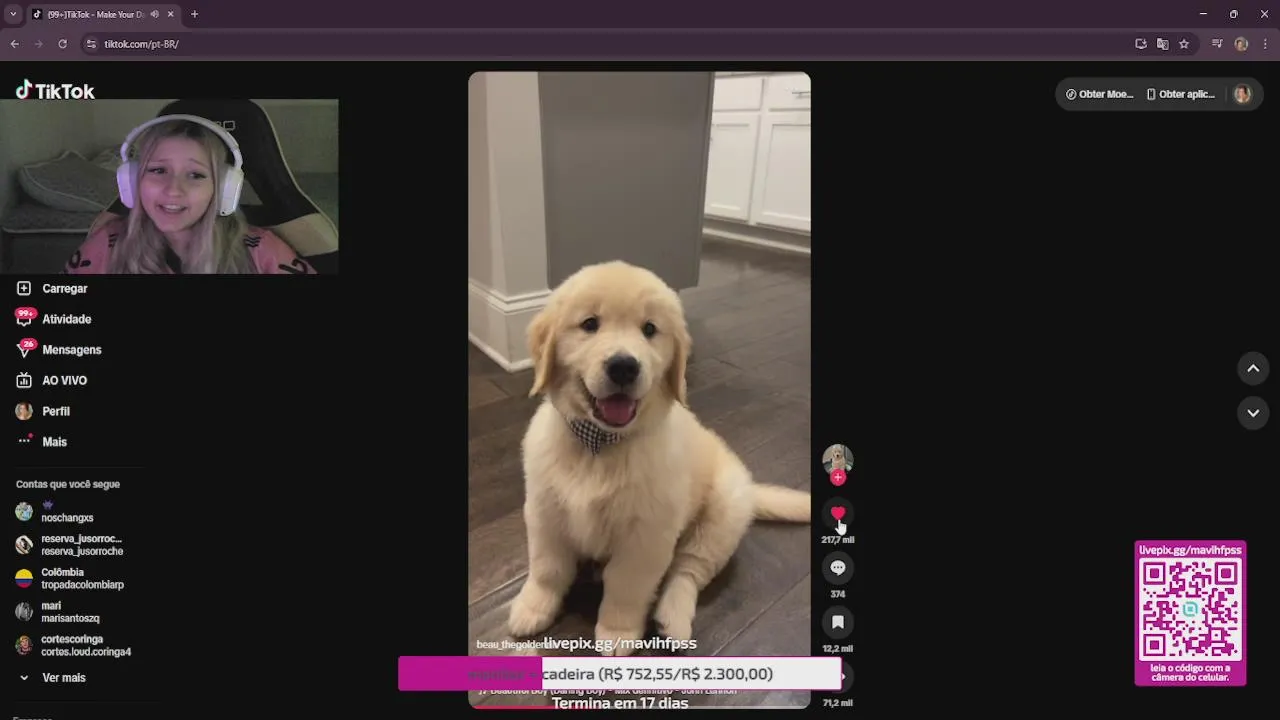The width and height of the screenshot is (1280, 720).
Task: Click the TikTok logo
Action: [55, 90]
